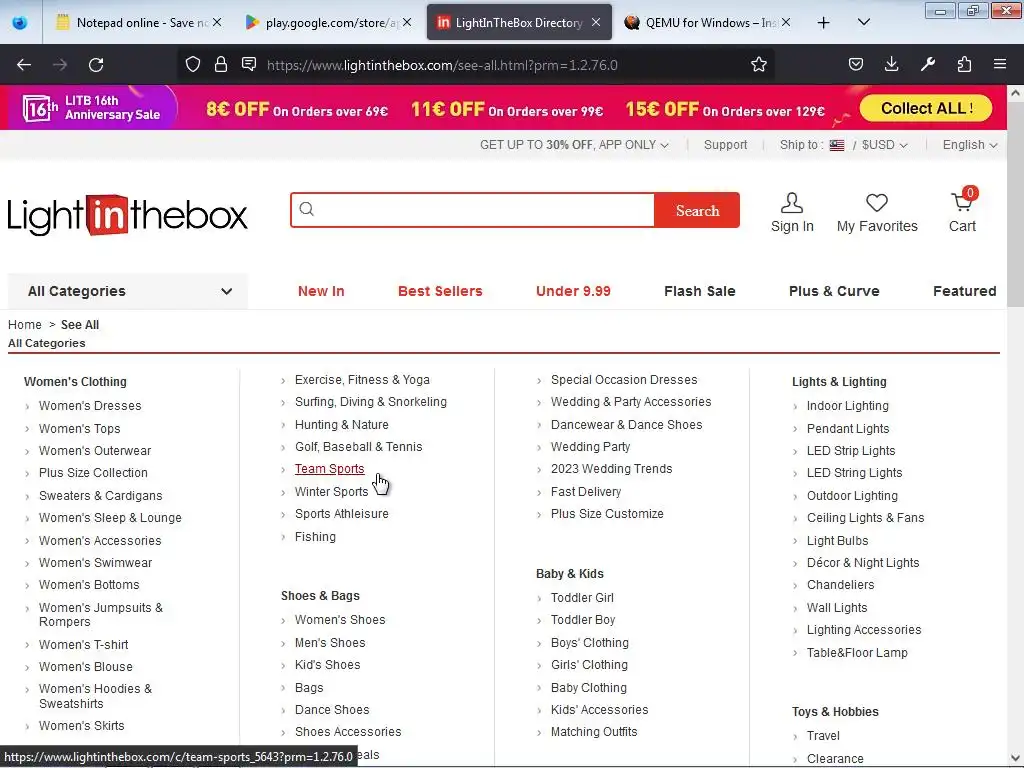Open the English language dropdown
Image resolution: width=1024 pixels, height=768 pixels.
(x=970, y=145)
